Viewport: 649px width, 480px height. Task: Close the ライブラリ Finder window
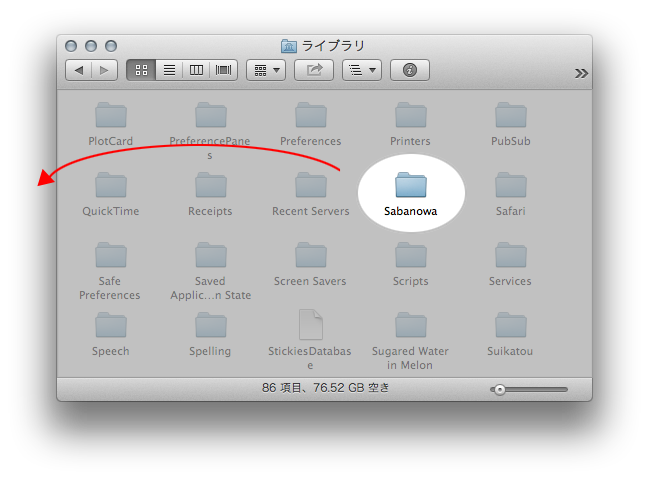[71, 46]
